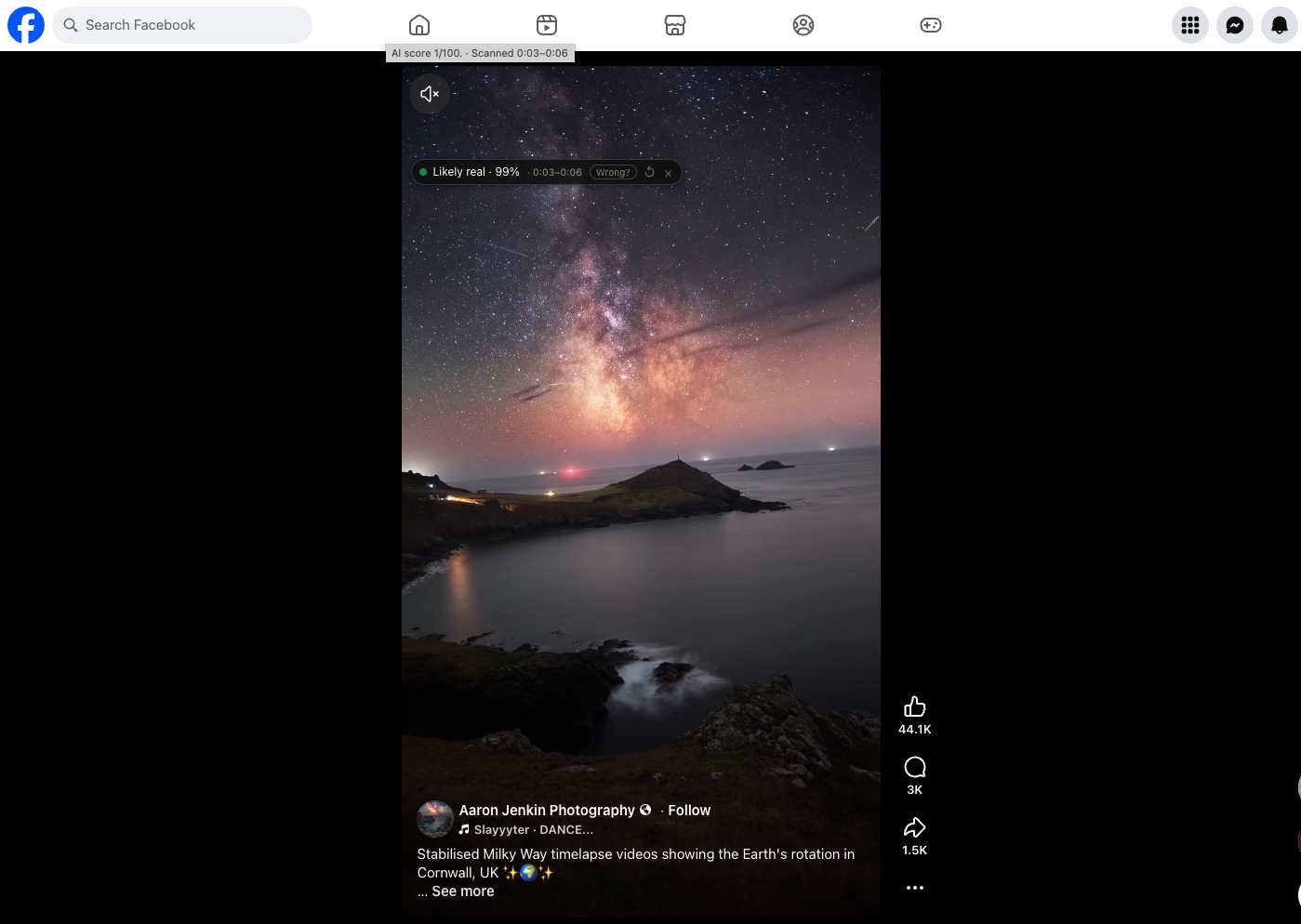The width and height of the screenshot is (1301, 924).
Task: Open the grid Menu button
Action: point(1190,25)
